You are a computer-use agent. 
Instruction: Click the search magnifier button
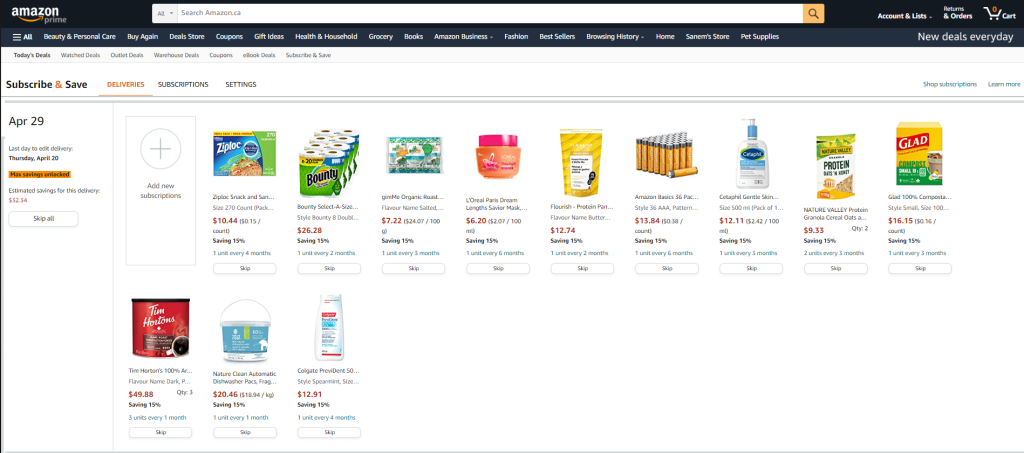tap(813, 13)
